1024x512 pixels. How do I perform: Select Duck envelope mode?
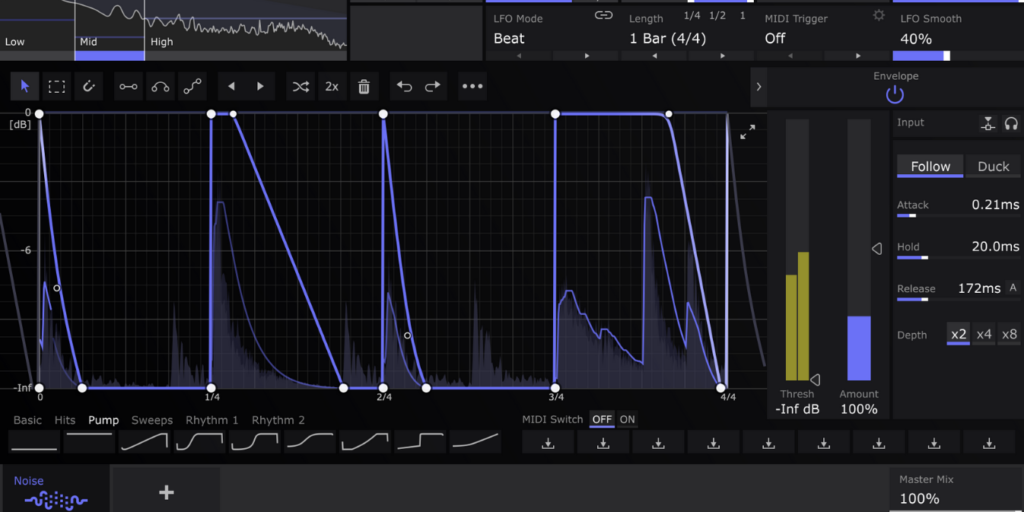click(993, 167)
